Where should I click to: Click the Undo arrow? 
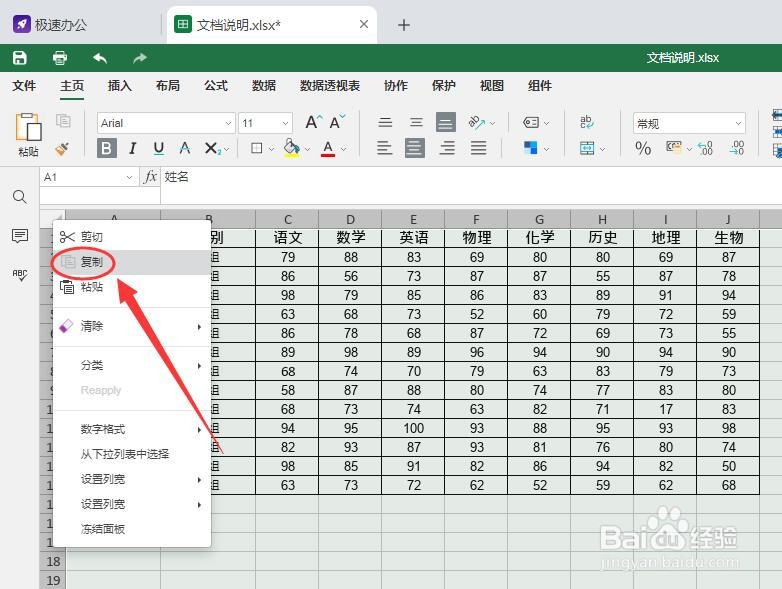click(100, 58)
